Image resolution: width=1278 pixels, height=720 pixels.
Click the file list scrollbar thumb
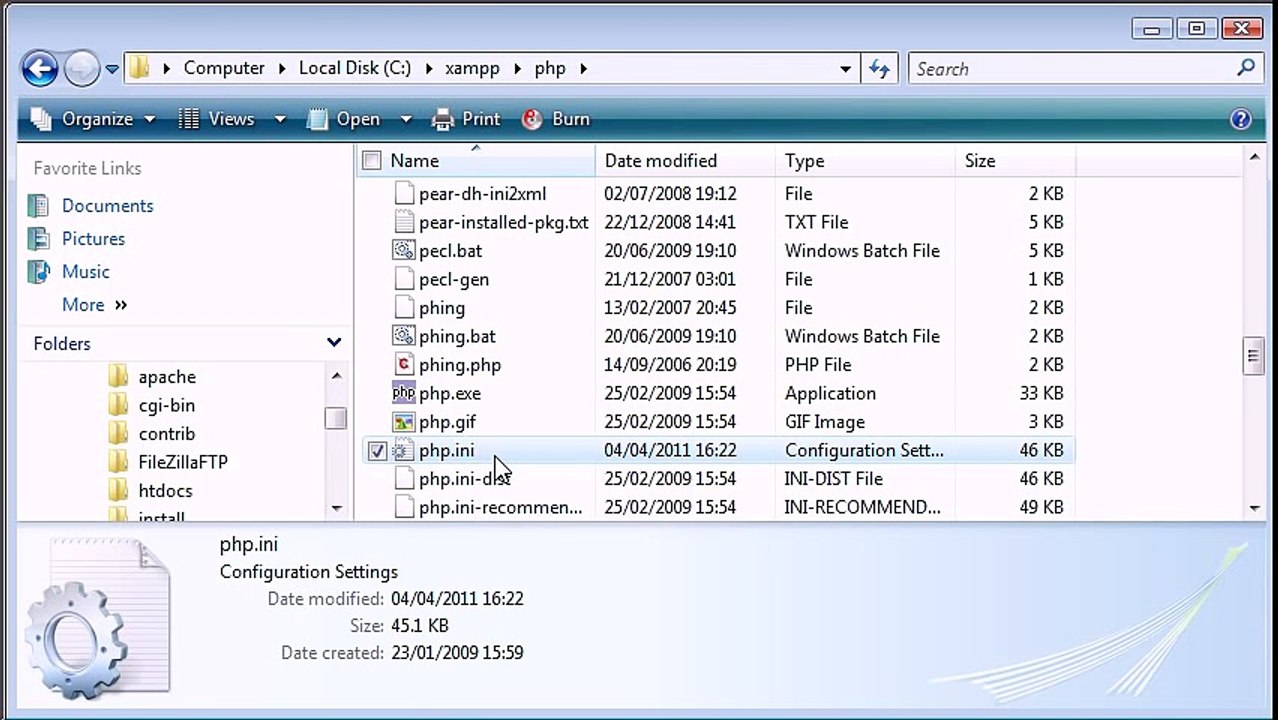(1254, 356)
